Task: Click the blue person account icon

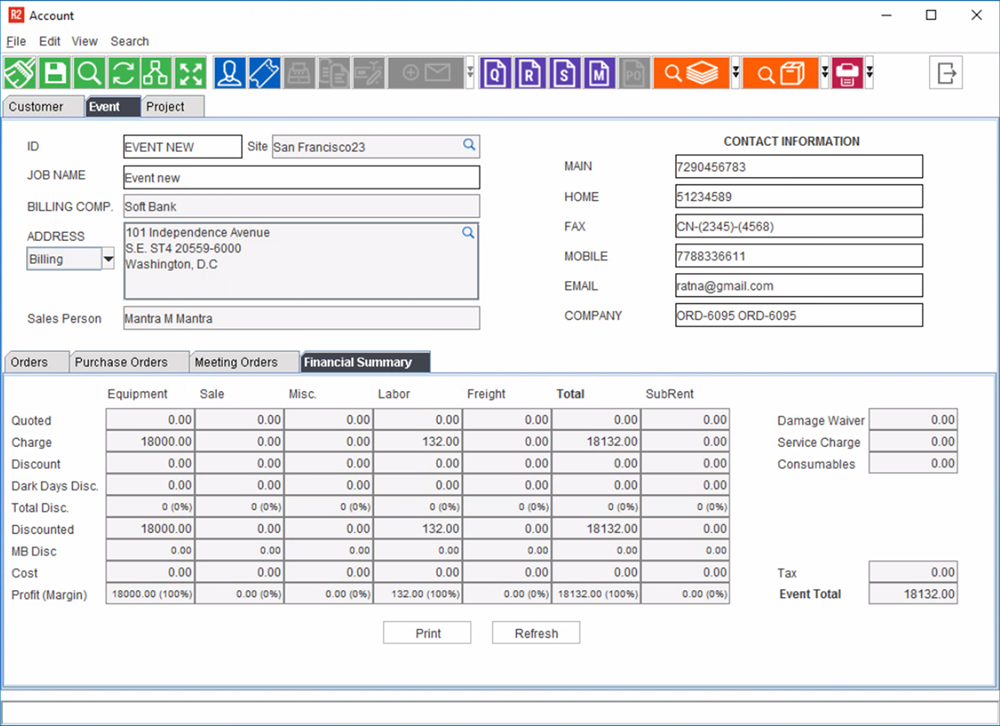Action: (x=230, y=73)
